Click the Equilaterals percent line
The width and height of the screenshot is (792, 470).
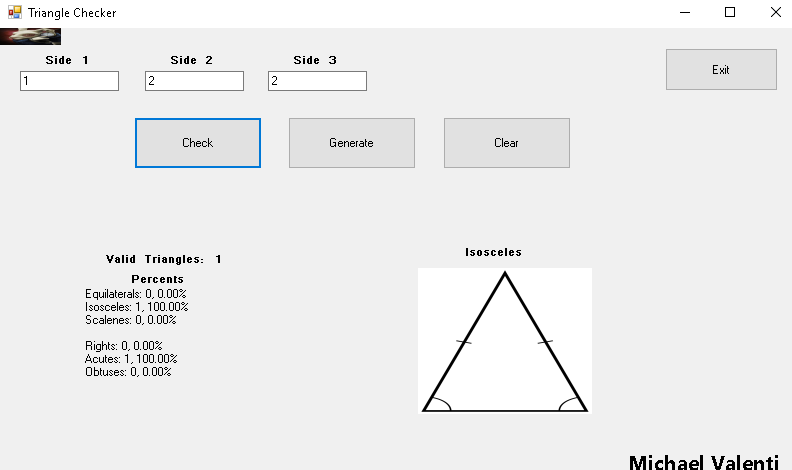[x=136, y=294]
